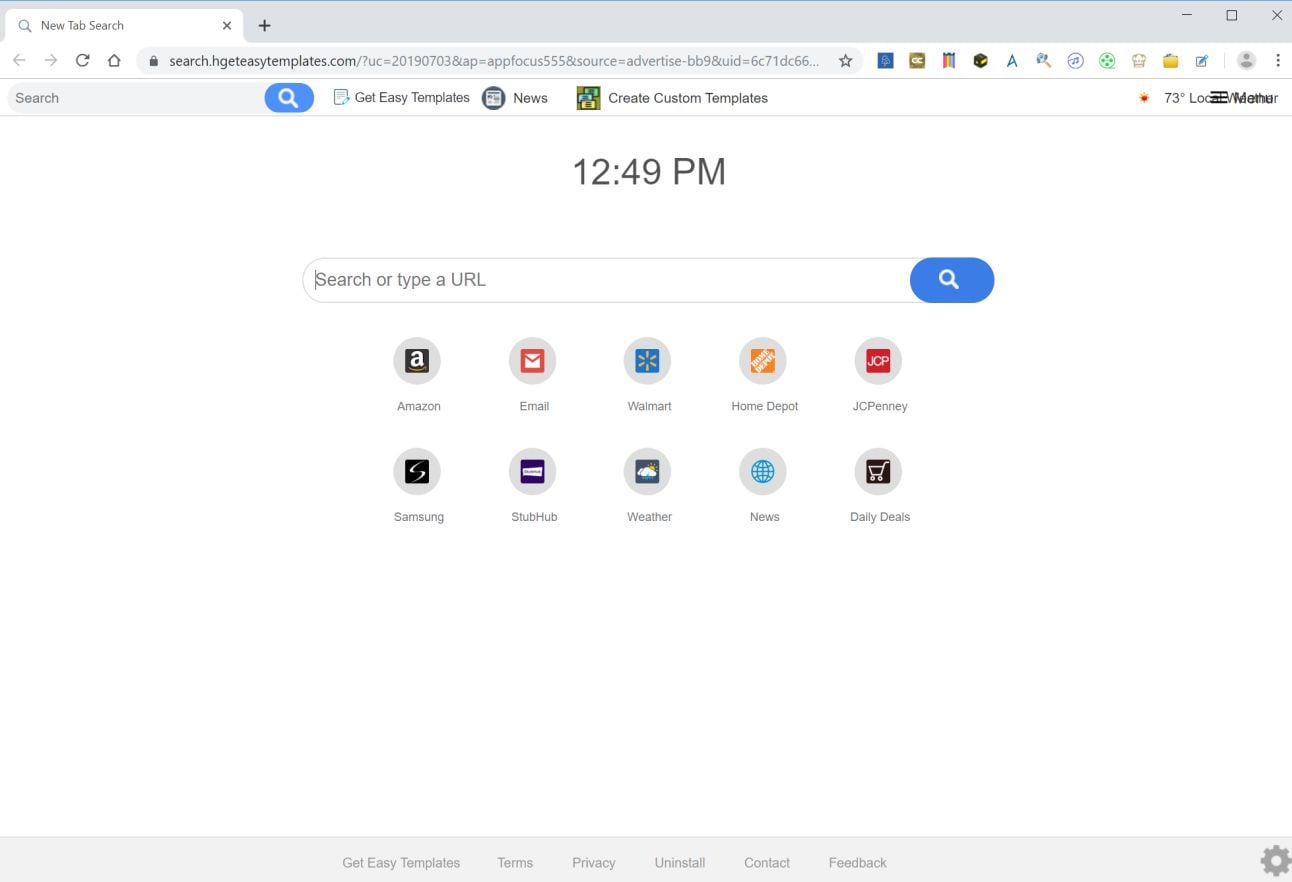Open the Home Depot shortcut icon
This screenshot has height=882, width=1292.
pyautogui.click(x=763, y=361)
